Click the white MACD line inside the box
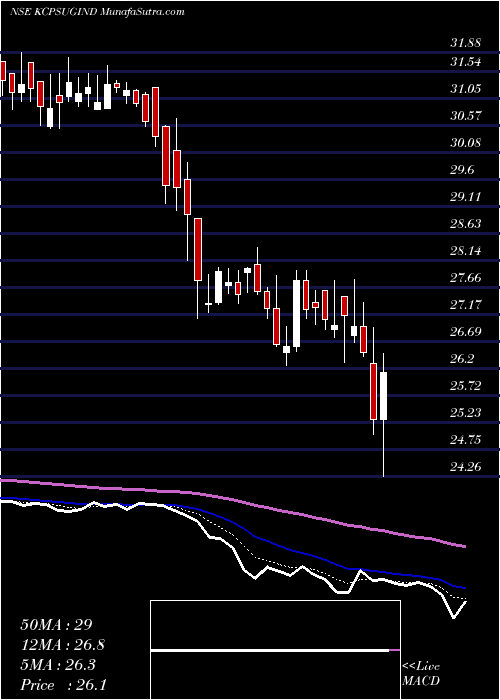This screenshot has height=700, width=500. [x=270, y=650]
